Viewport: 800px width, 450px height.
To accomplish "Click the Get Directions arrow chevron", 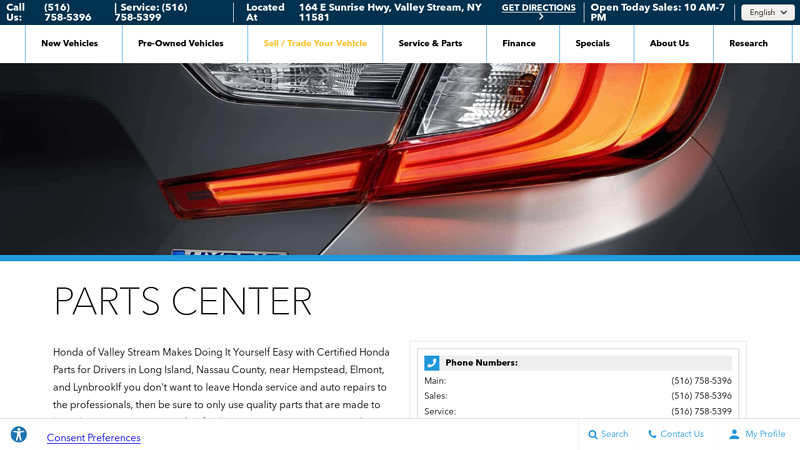I will pos(541,17).
